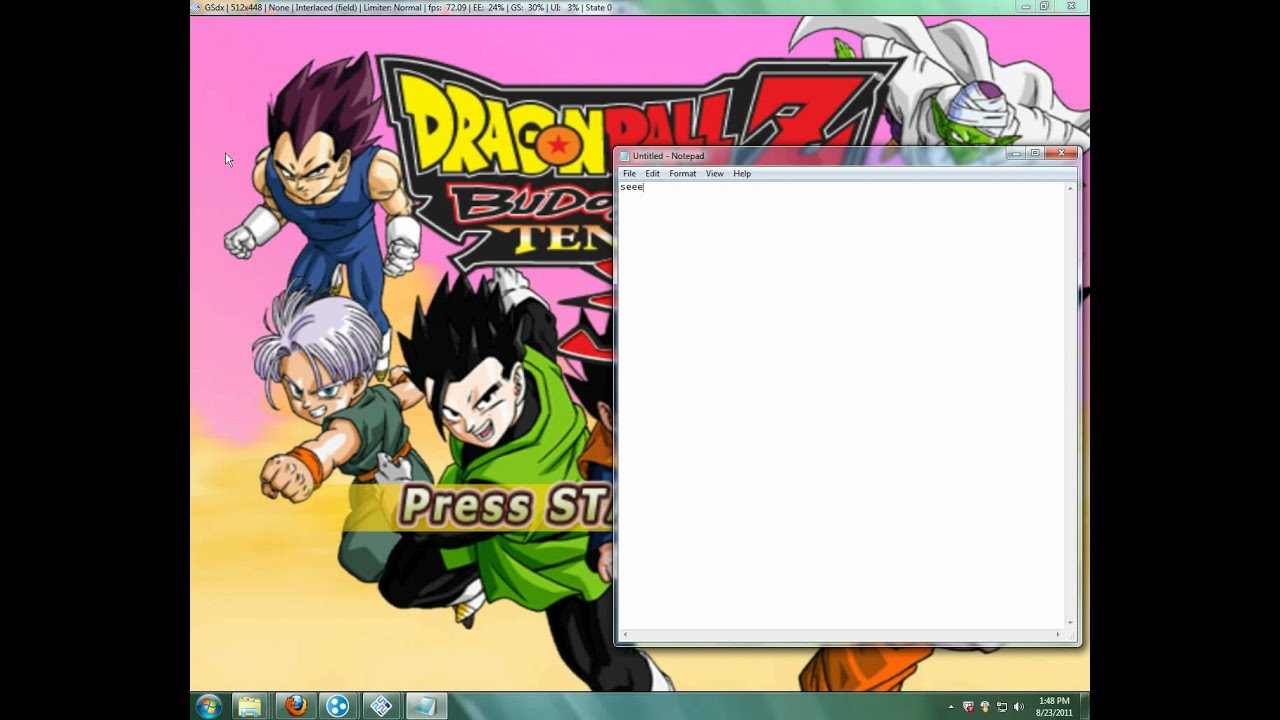
Task: Close the GSdx emulator window
Action: click(x=1071, y=6)
